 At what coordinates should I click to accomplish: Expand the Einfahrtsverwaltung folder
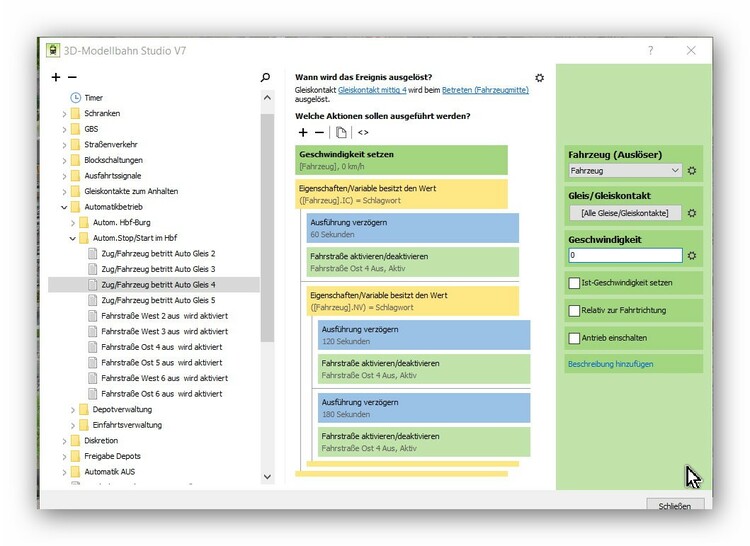click(x=73, y=426)
